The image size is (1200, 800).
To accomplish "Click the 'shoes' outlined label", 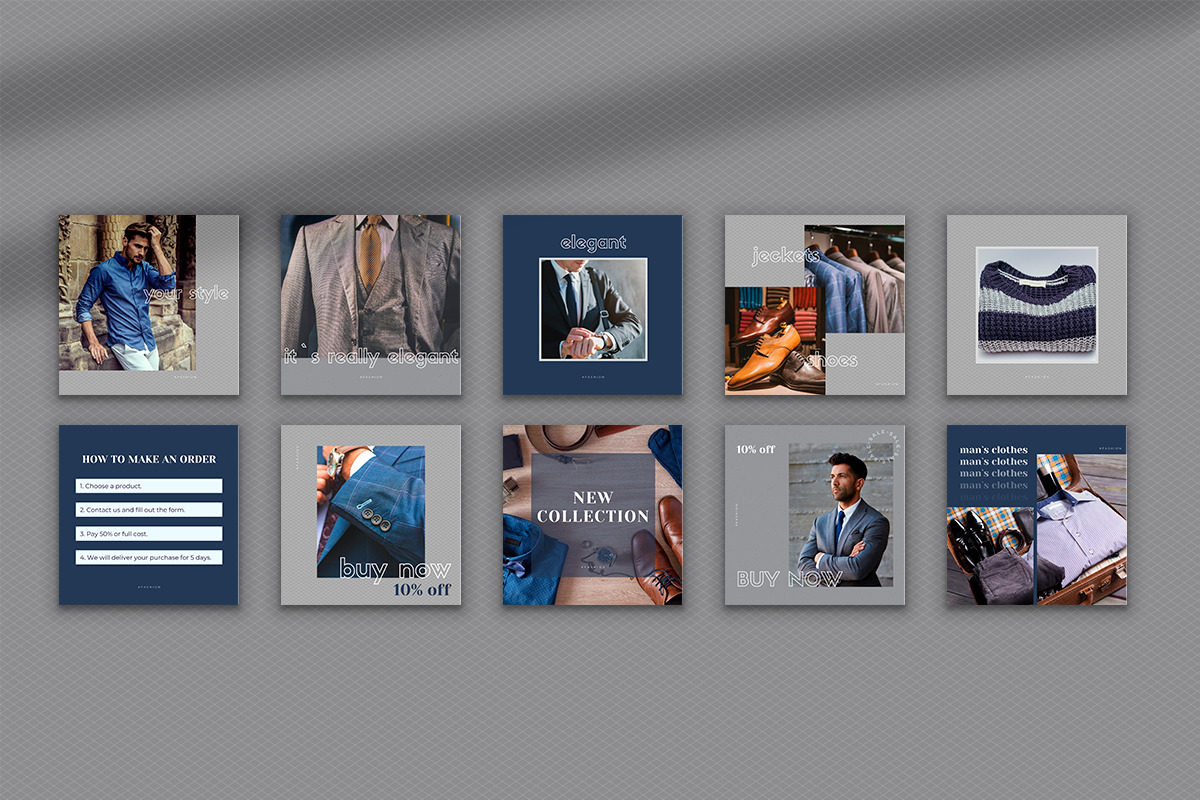I will tap(833, 359).
